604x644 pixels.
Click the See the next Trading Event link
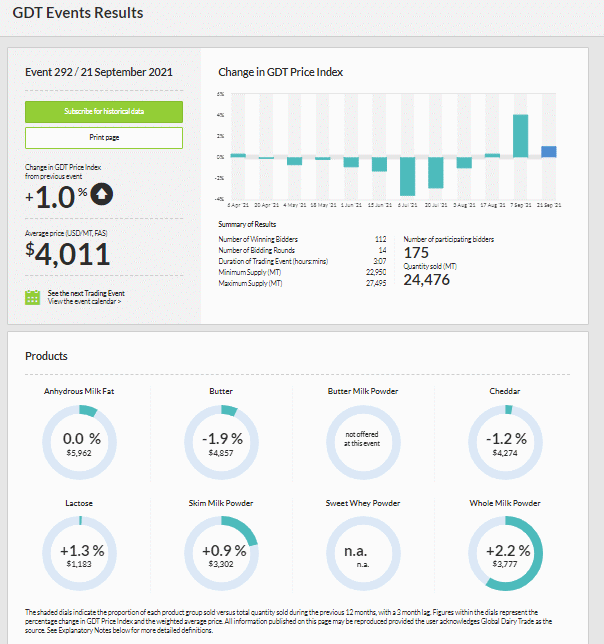pos(86,293)
